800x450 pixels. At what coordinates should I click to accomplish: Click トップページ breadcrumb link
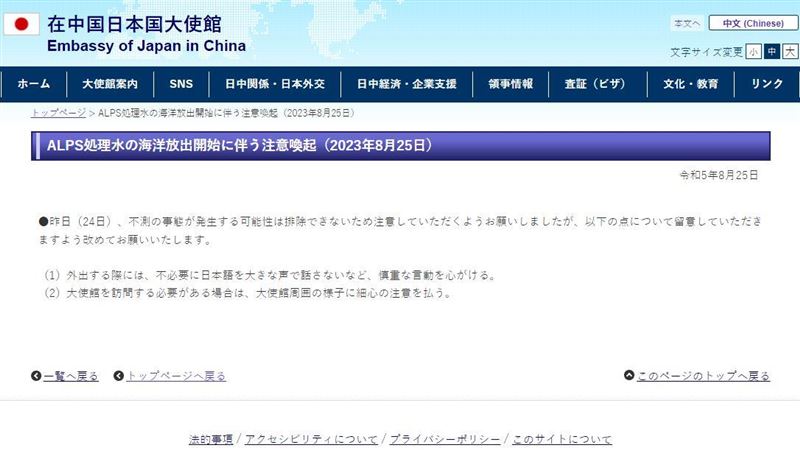tap(58, 113)
